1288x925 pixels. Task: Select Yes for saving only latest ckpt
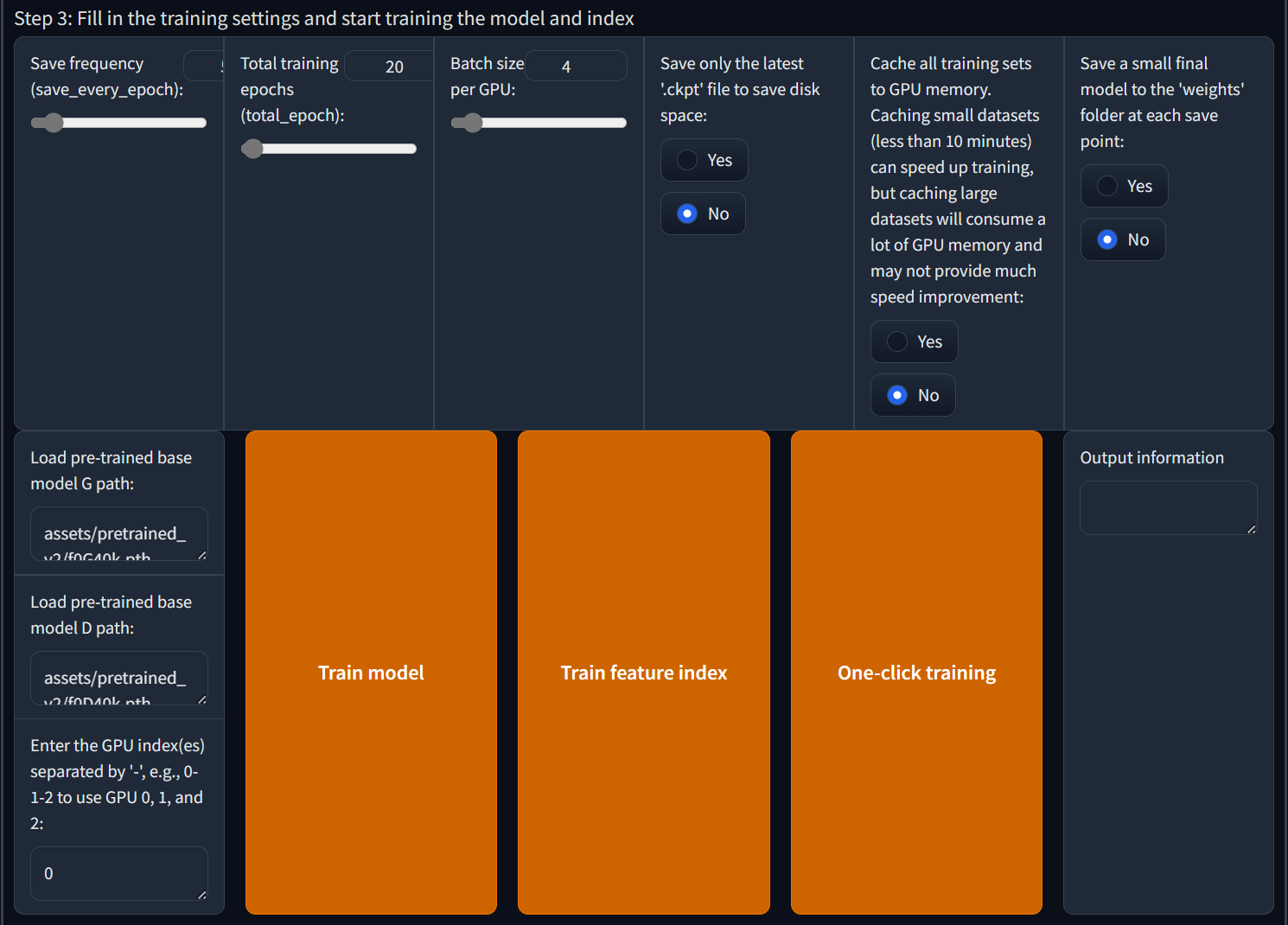click(687, 160)
